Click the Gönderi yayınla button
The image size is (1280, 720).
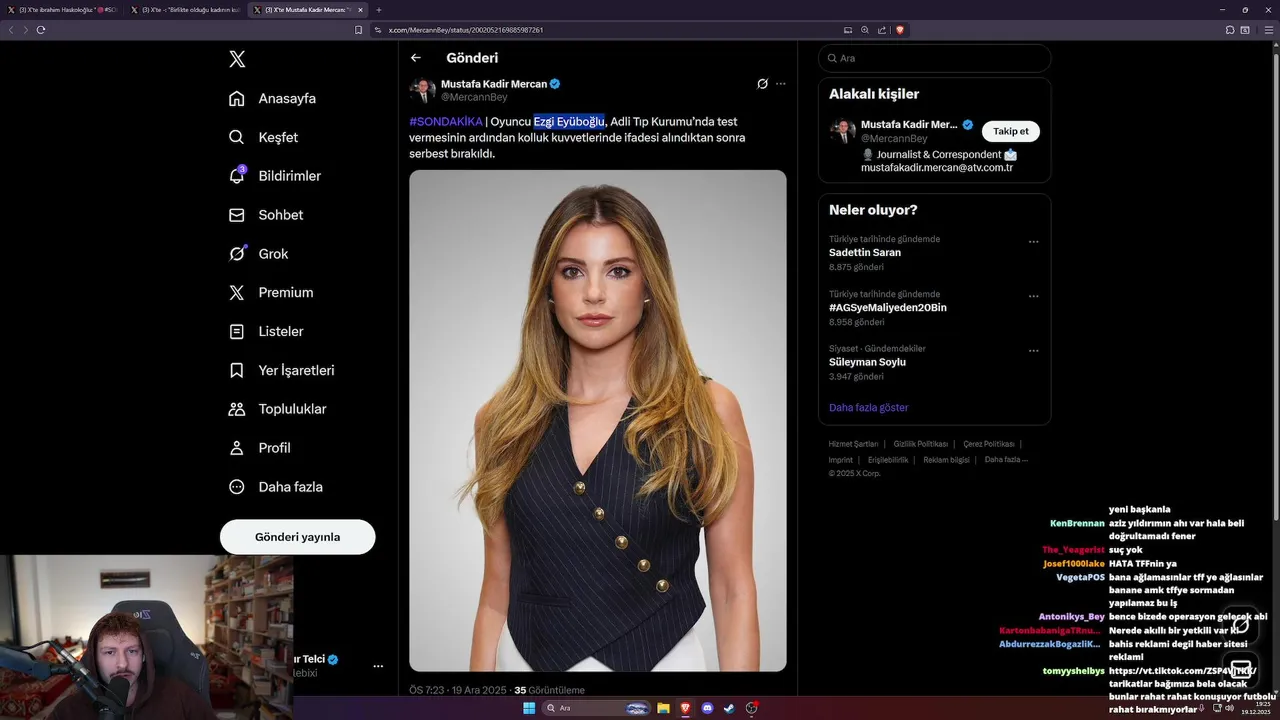click(x=297, y=537)
